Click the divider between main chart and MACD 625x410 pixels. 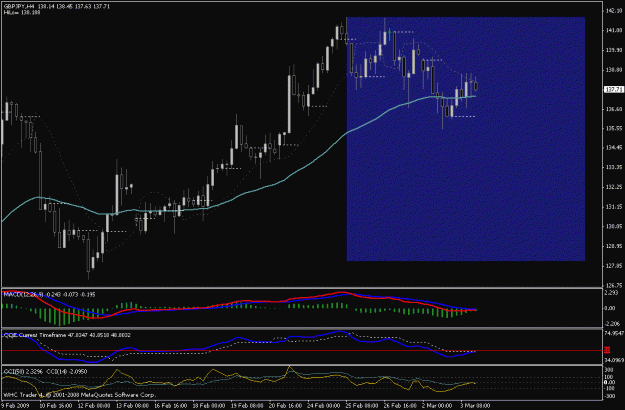pos(302,288)
